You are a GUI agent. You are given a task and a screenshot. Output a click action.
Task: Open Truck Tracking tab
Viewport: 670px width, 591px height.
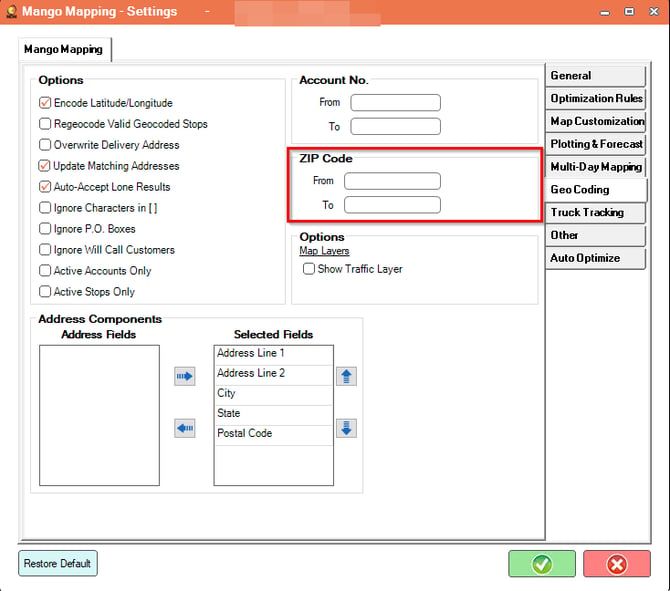(x=595, y=212)
